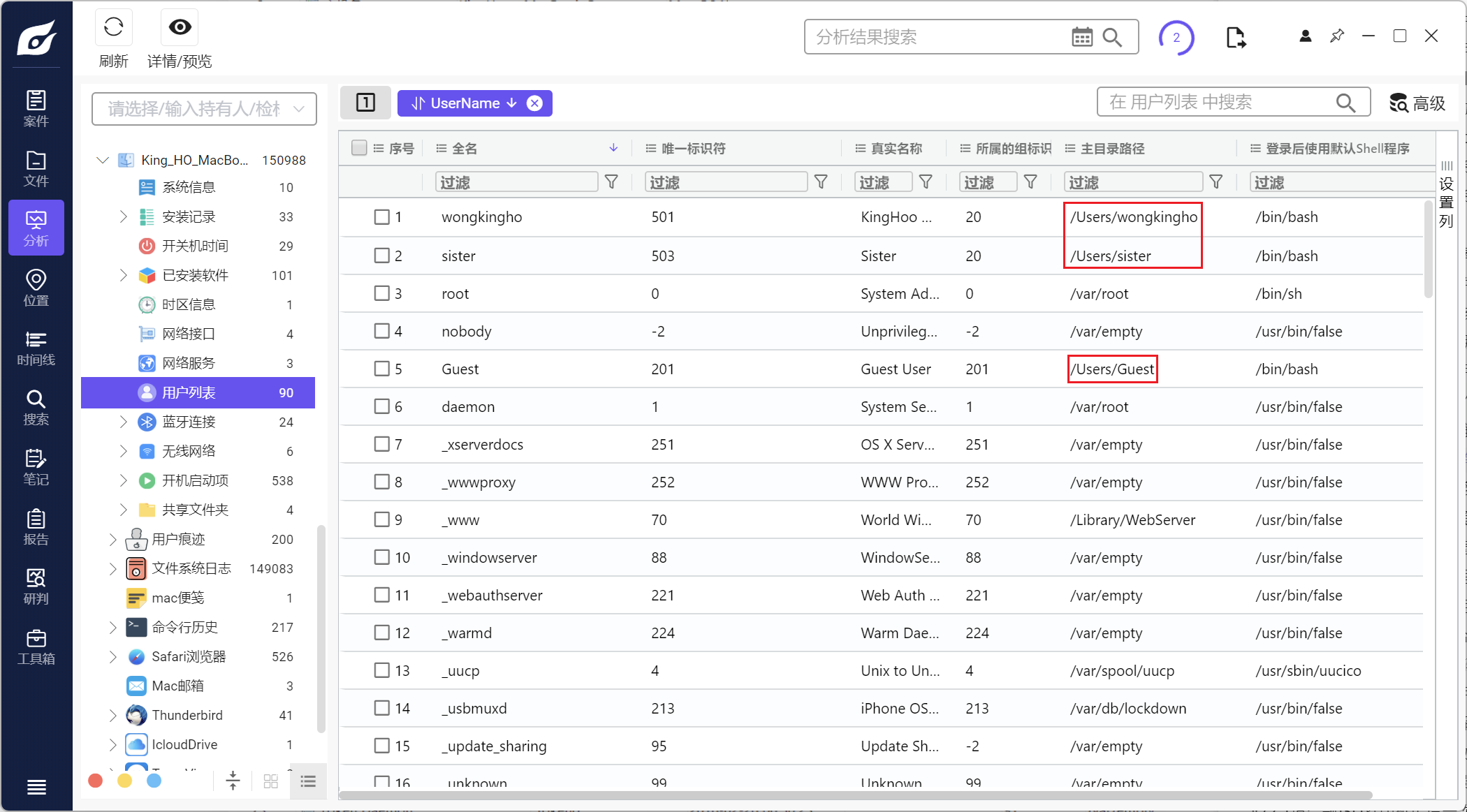
Task: Expand the 蓝牙连接 tree node
Action: tap(123, 422)
